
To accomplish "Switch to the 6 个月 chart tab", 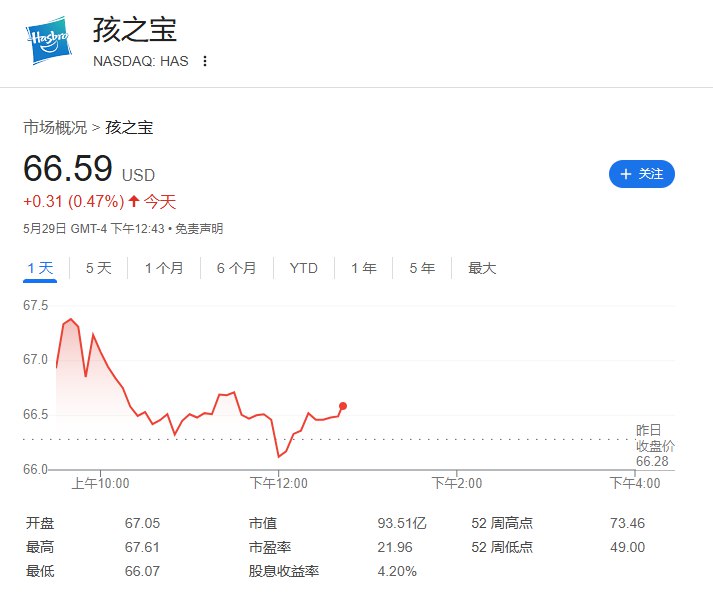I will pyautogui.click(x=236, y=268).
